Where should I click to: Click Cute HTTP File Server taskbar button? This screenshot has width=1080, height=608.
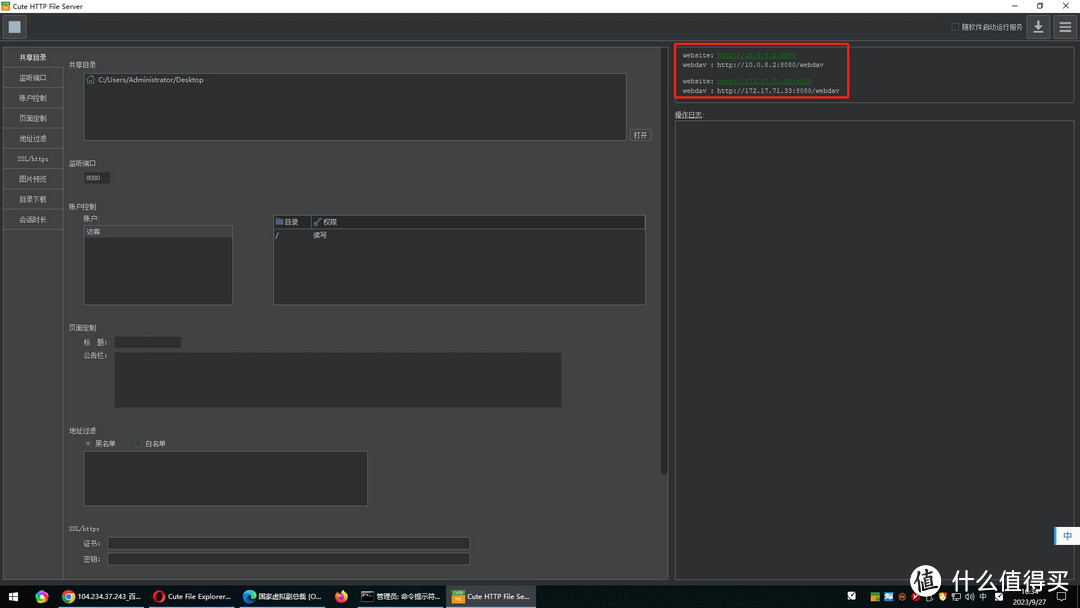tap(491, 596)
